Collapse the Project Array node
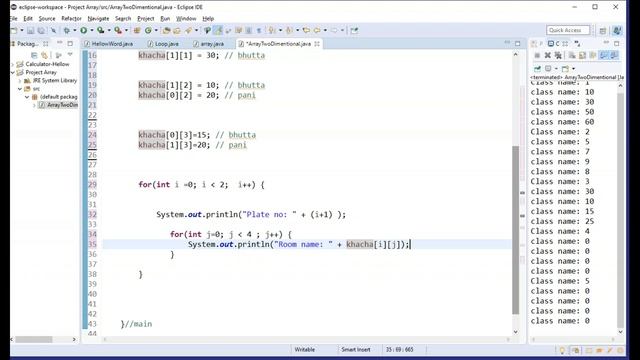The width and height of the screenshot is (640, 360). point(13,72)
